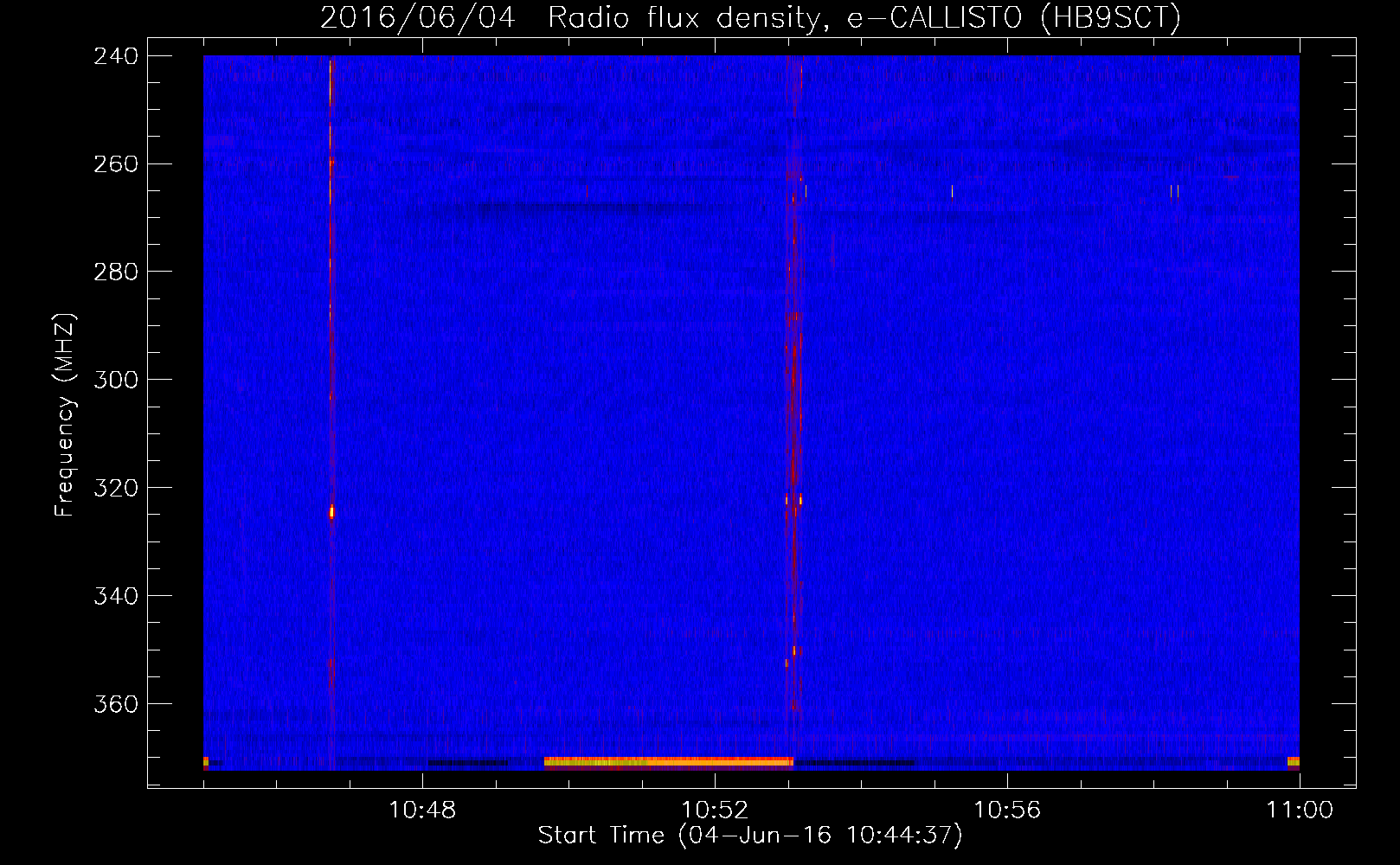Click the 260 frequency tick label
The image size is (1400, 865).
(116, 164)
